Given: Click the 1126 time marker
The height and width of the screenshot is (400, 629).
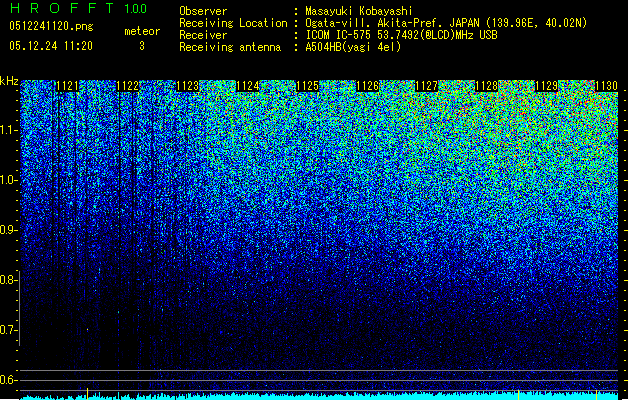Looking at the screenshot, I should tap(367, 86).
